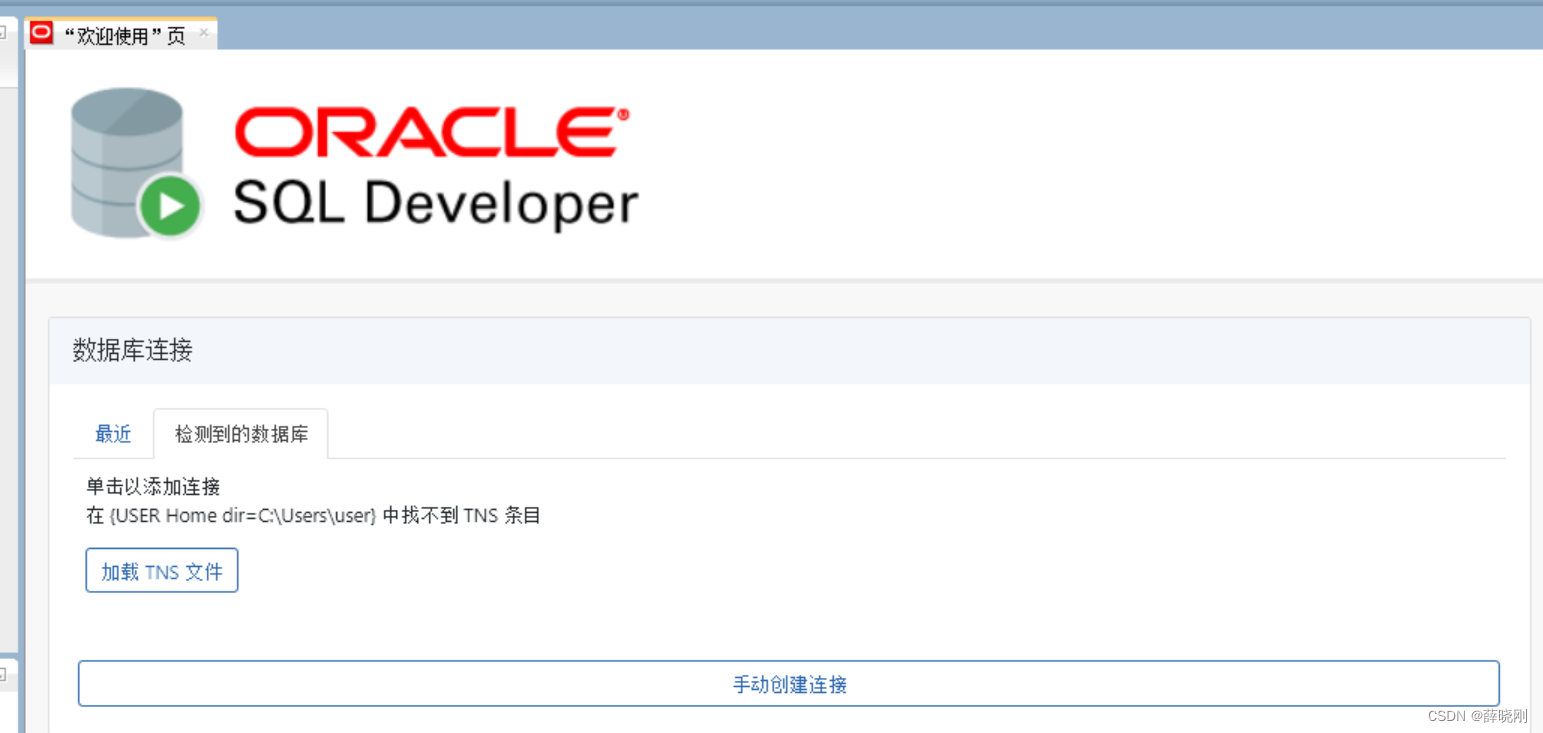The image size is (1543, 733).
Task: Click the 单击以添加连接 prompt text
Action: pos(153,486)
